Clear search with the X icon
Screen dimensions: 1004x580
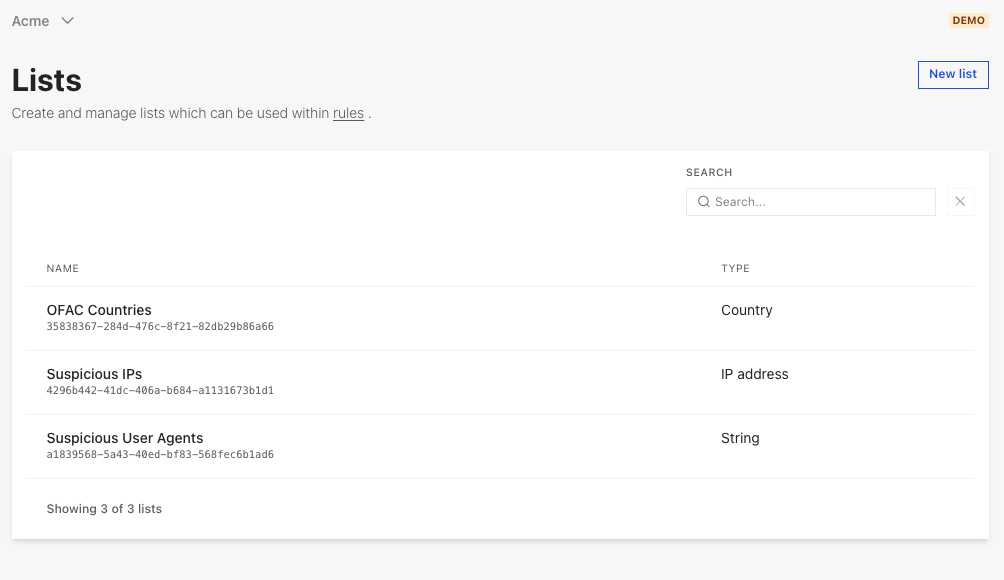coord(960,202)
